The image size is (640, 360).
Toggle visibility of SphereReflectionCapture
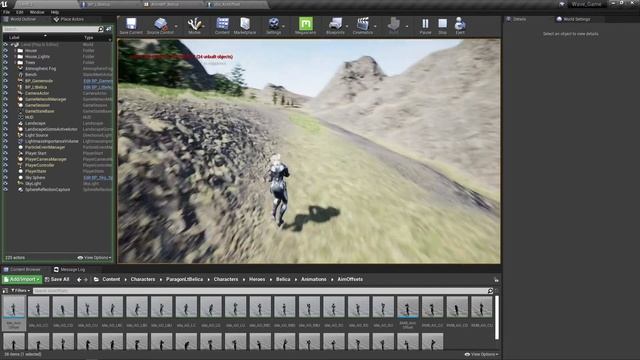click(x=5, y=189)
